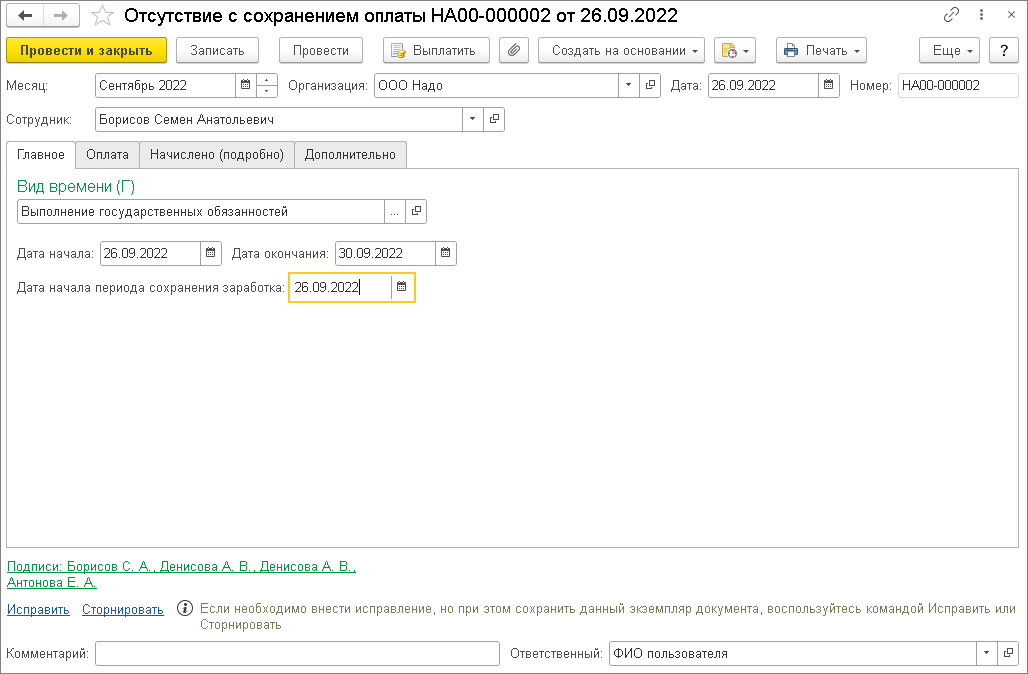The height and width of the screenshot is (674, 1028).
Task: Click the Сторнировать link
Action: pyautogui.click(x=122, y=609)
